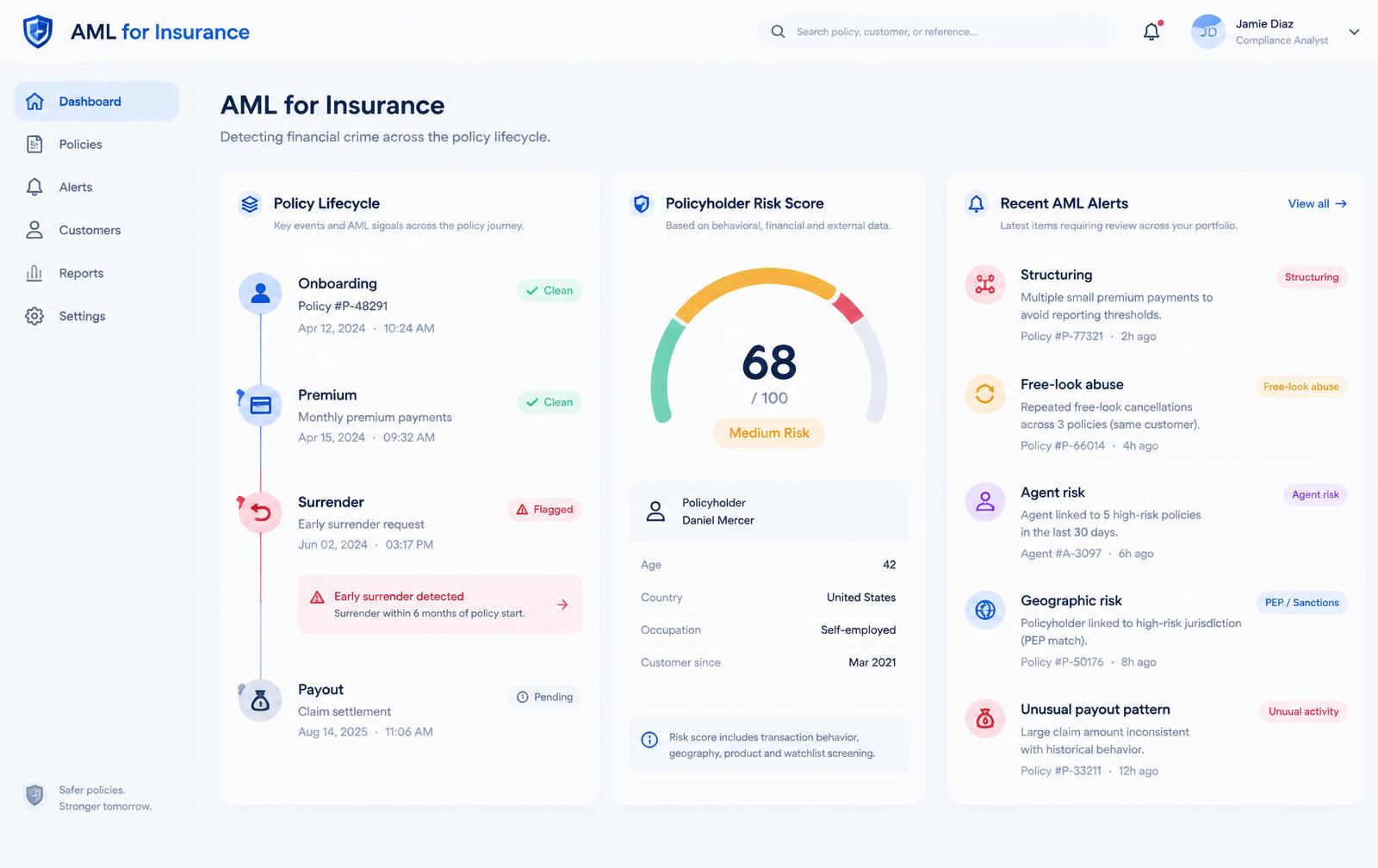Click the Daniel Mercer name
The width and height of the screenshot is (1378, 868).
tap(718, 521)
